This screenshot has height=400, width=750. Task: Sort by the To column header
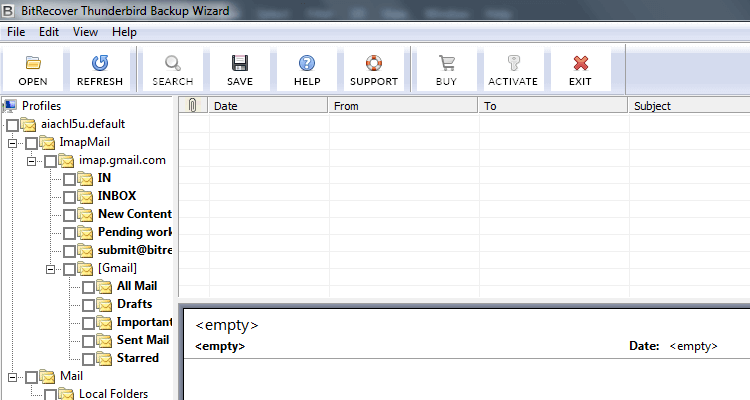click(x=553, y=105)
